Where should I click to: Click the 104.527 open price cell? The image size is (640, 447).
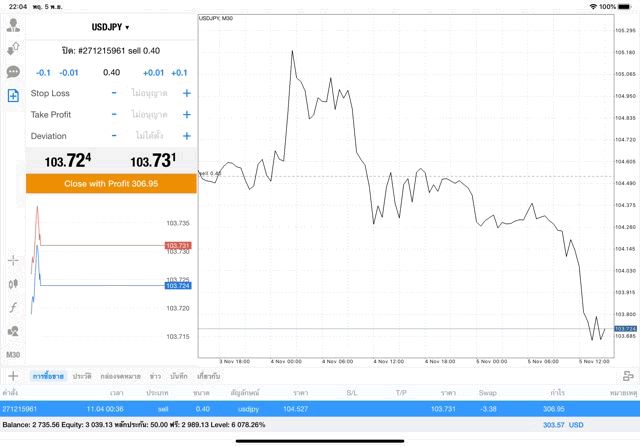[296, 409]
